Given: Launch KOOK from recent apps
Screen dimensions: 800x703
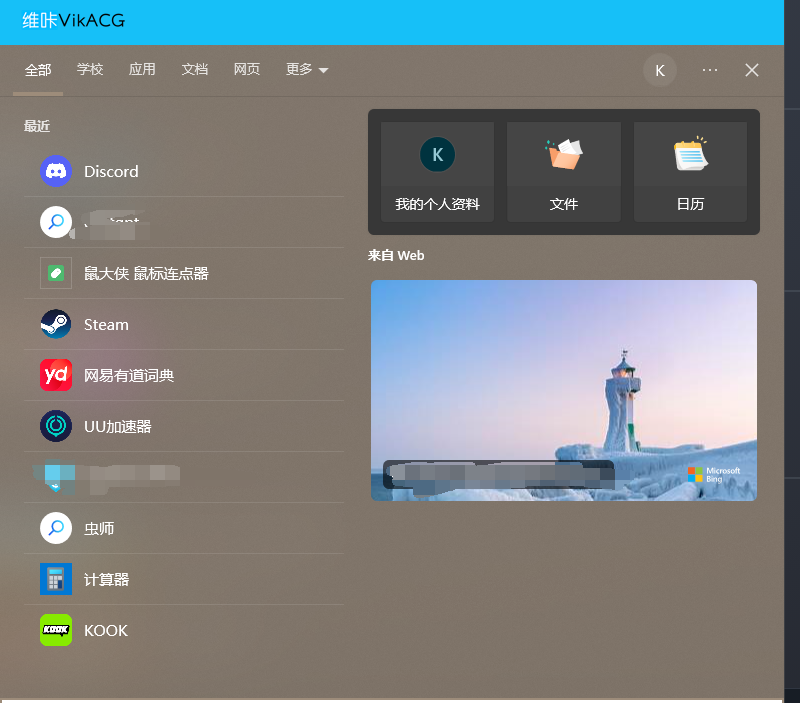Looking at the screenshot, I should (105, 631).
